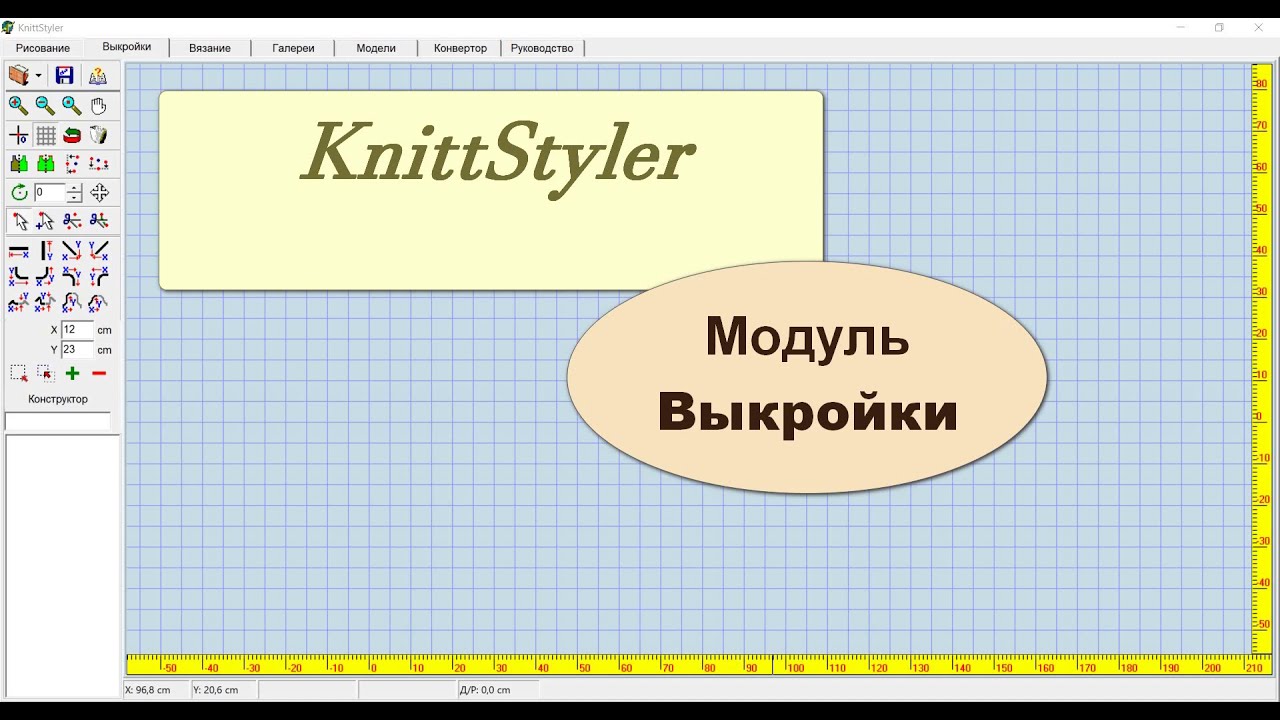Expand the dropdown arrow beside box icon
This screenshot has height=720, width=1280.
point(38,76)
